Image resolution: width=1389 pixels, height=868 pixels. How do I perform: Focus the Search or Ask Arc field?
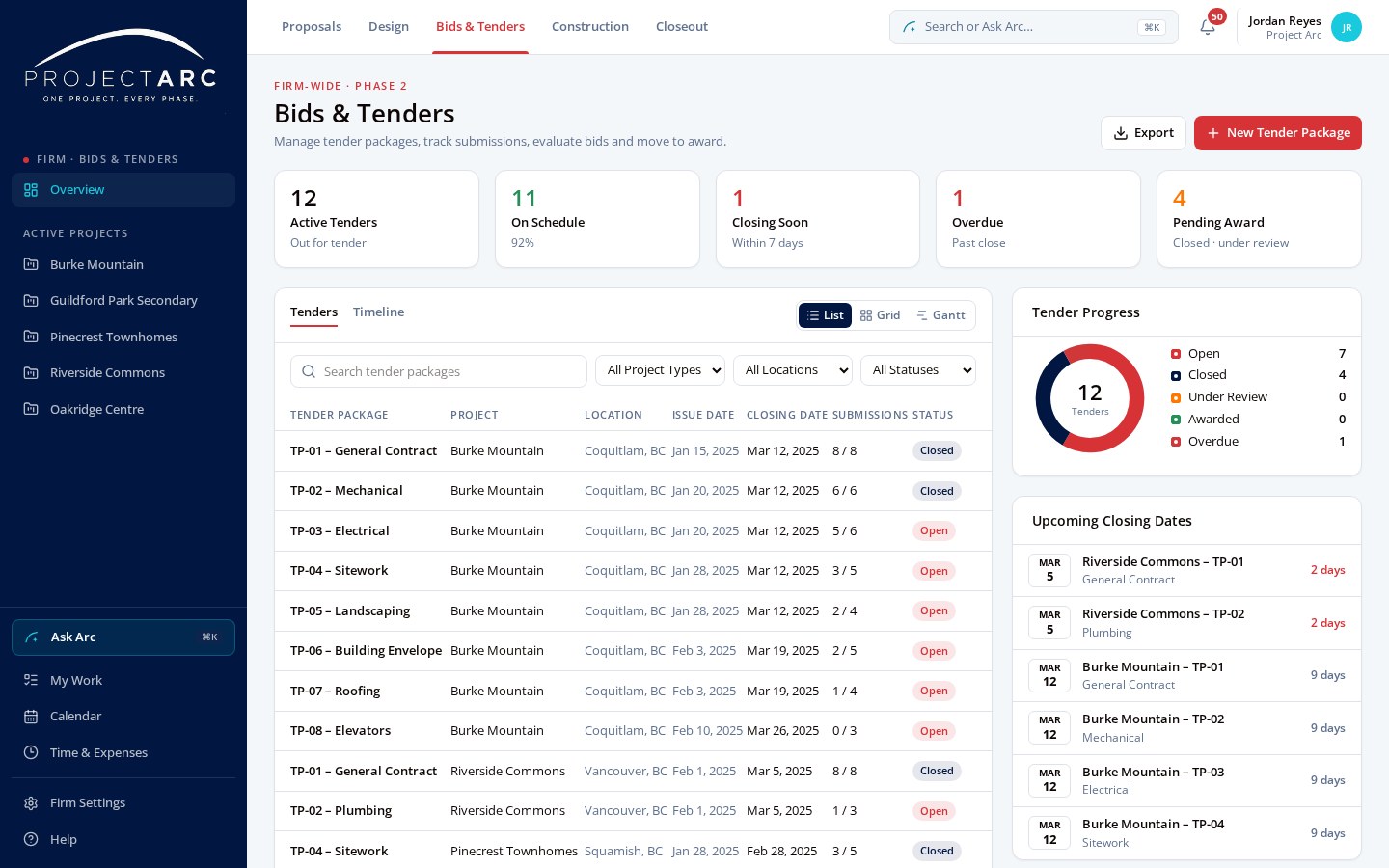pos(1034,27)
